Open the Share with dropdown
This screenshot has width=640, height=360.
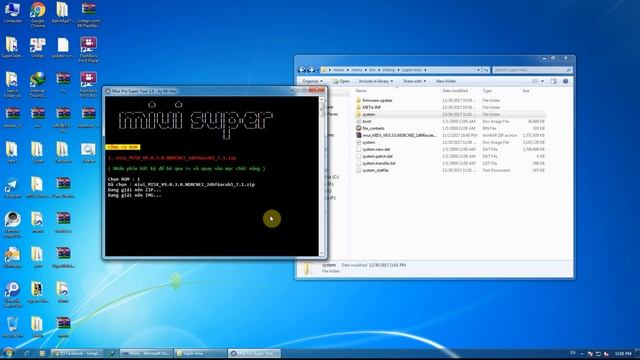414,81
